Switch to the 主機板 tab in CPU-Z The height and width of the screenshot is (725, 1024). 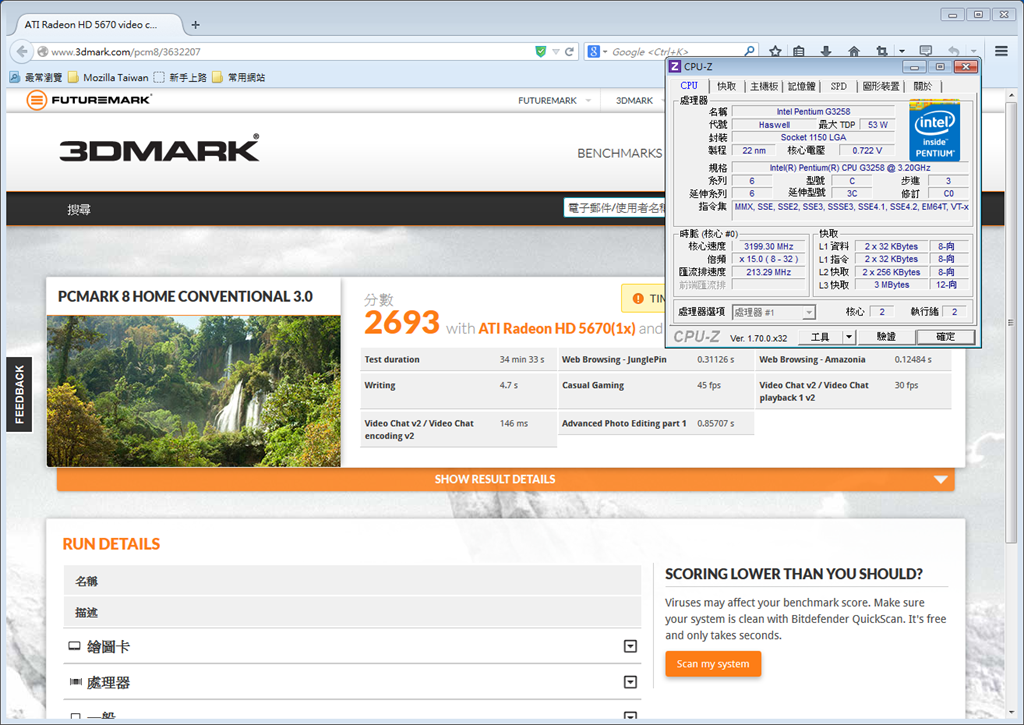coord(764,86)
